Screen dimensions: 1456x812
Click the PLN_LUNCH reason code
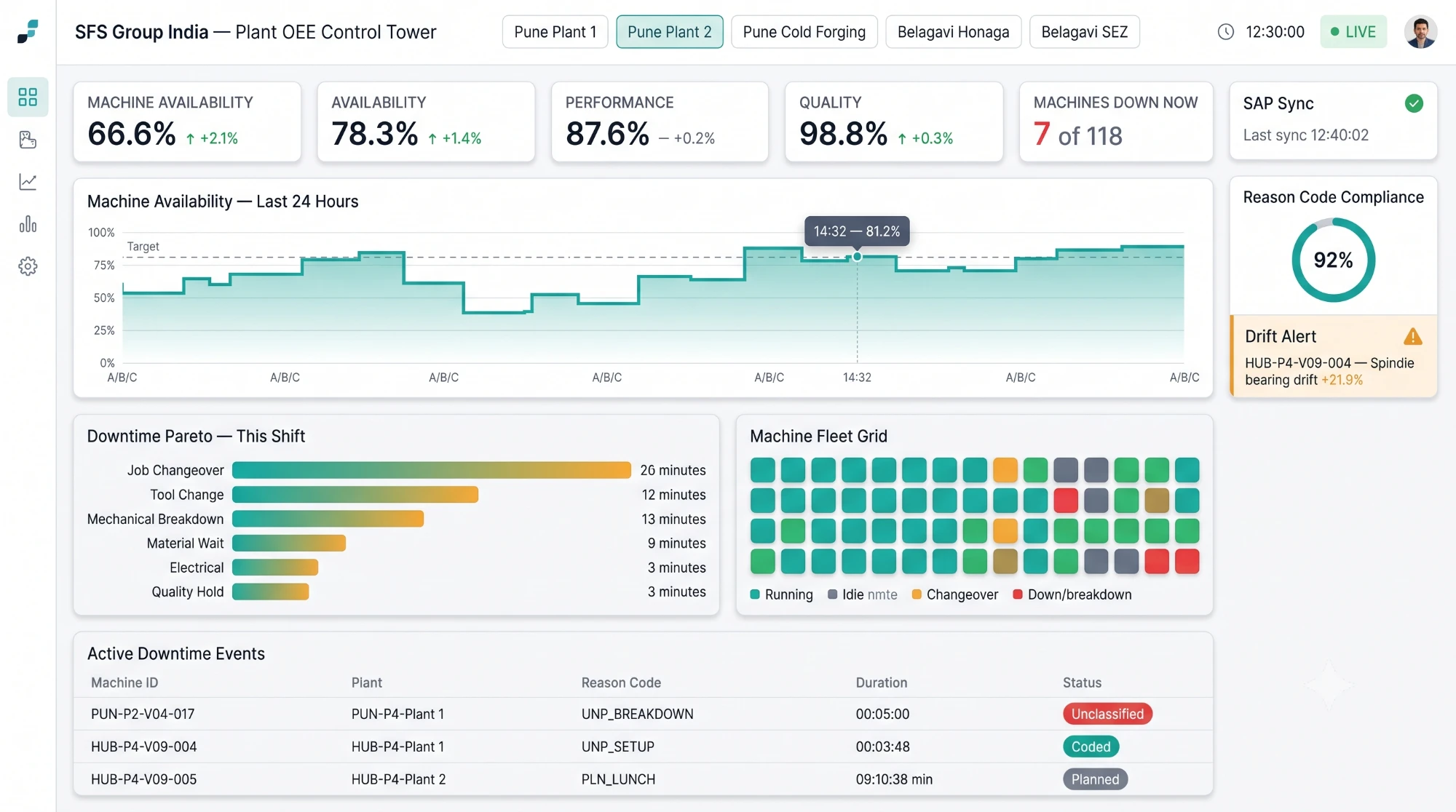point(618,779)
